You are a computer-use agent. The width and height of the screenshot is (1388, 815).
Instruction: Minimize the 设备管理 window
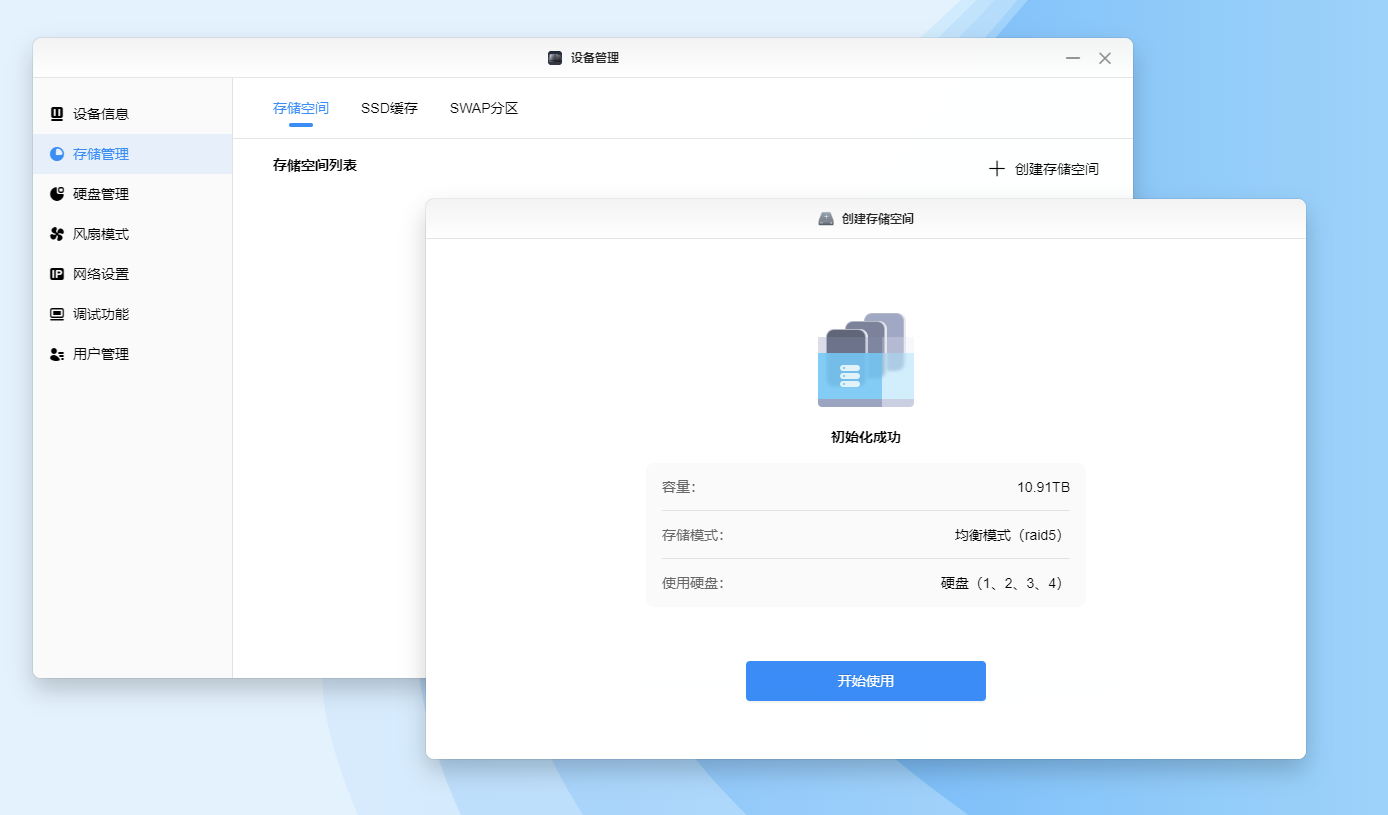(x=1073, y=58)
